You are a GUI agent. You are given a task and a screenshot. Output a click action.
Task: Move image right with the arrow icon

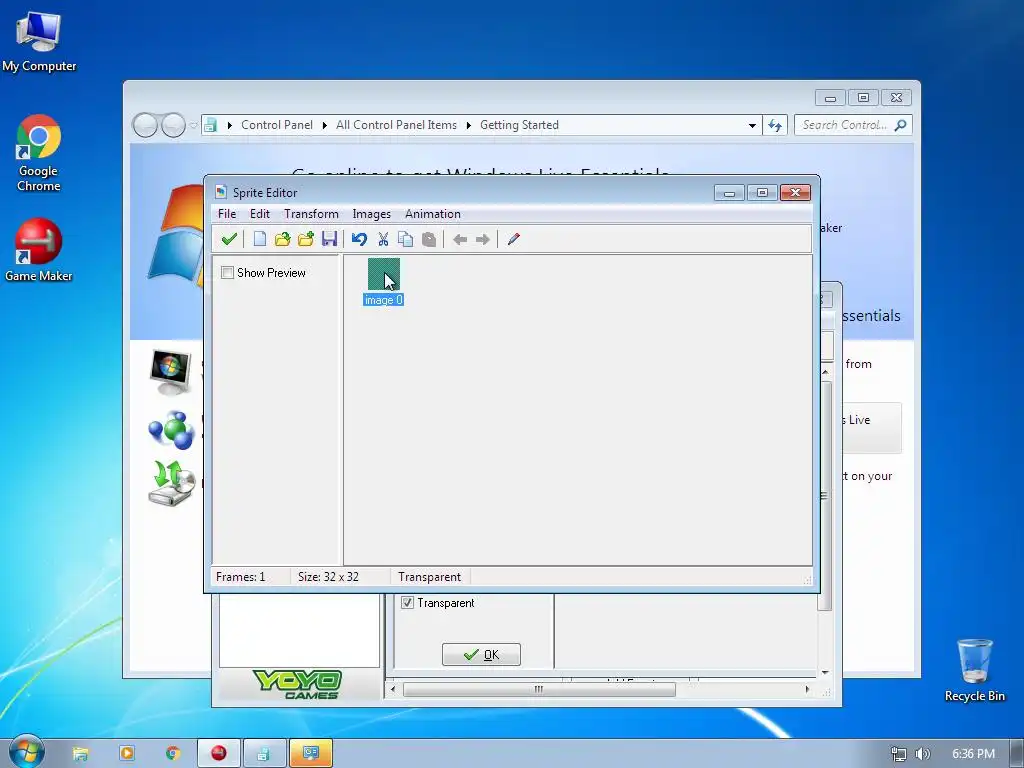483,240
